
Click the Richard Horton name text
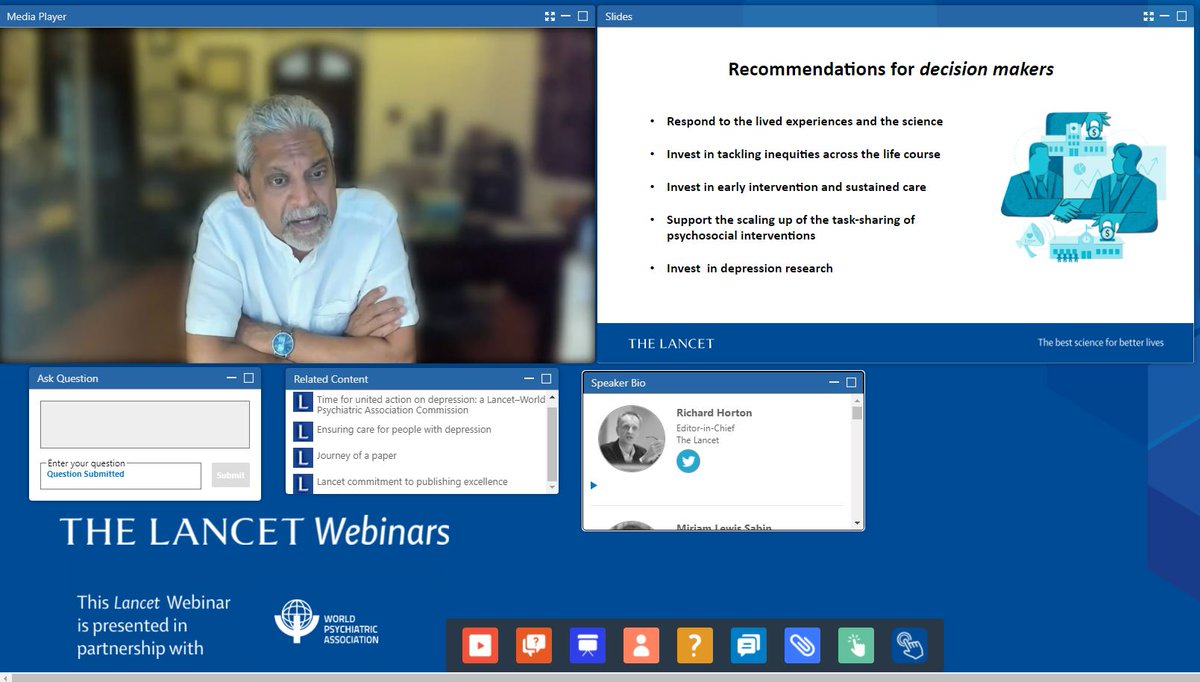pos(714,412)
